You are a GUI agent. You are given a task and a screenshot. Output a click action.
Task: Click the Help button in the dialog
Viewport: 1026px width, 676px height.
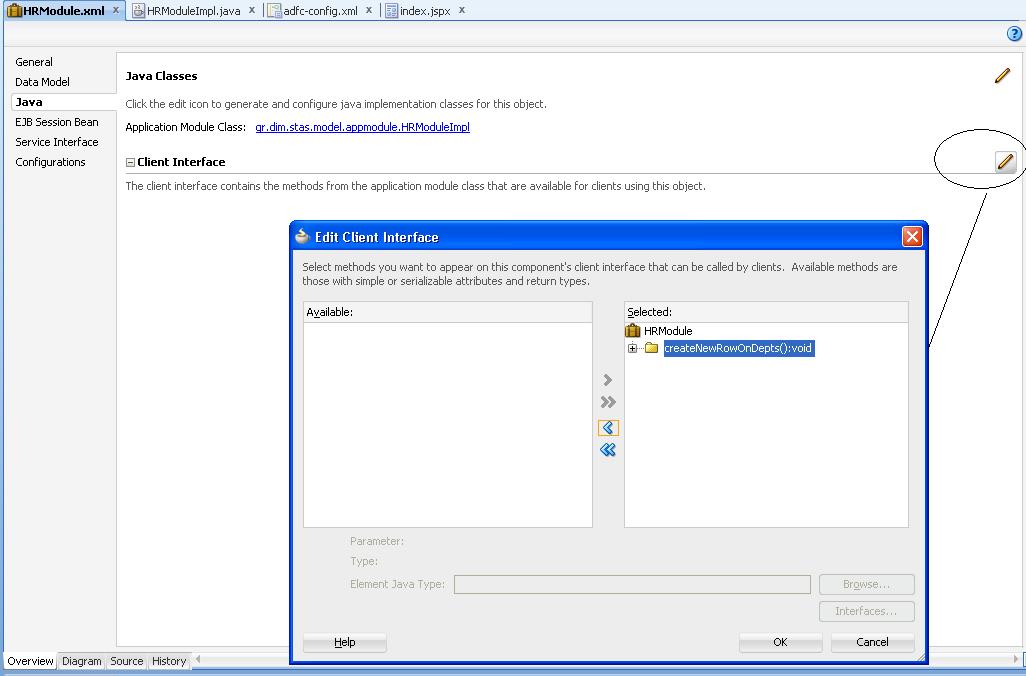click(x=344, y=642)
